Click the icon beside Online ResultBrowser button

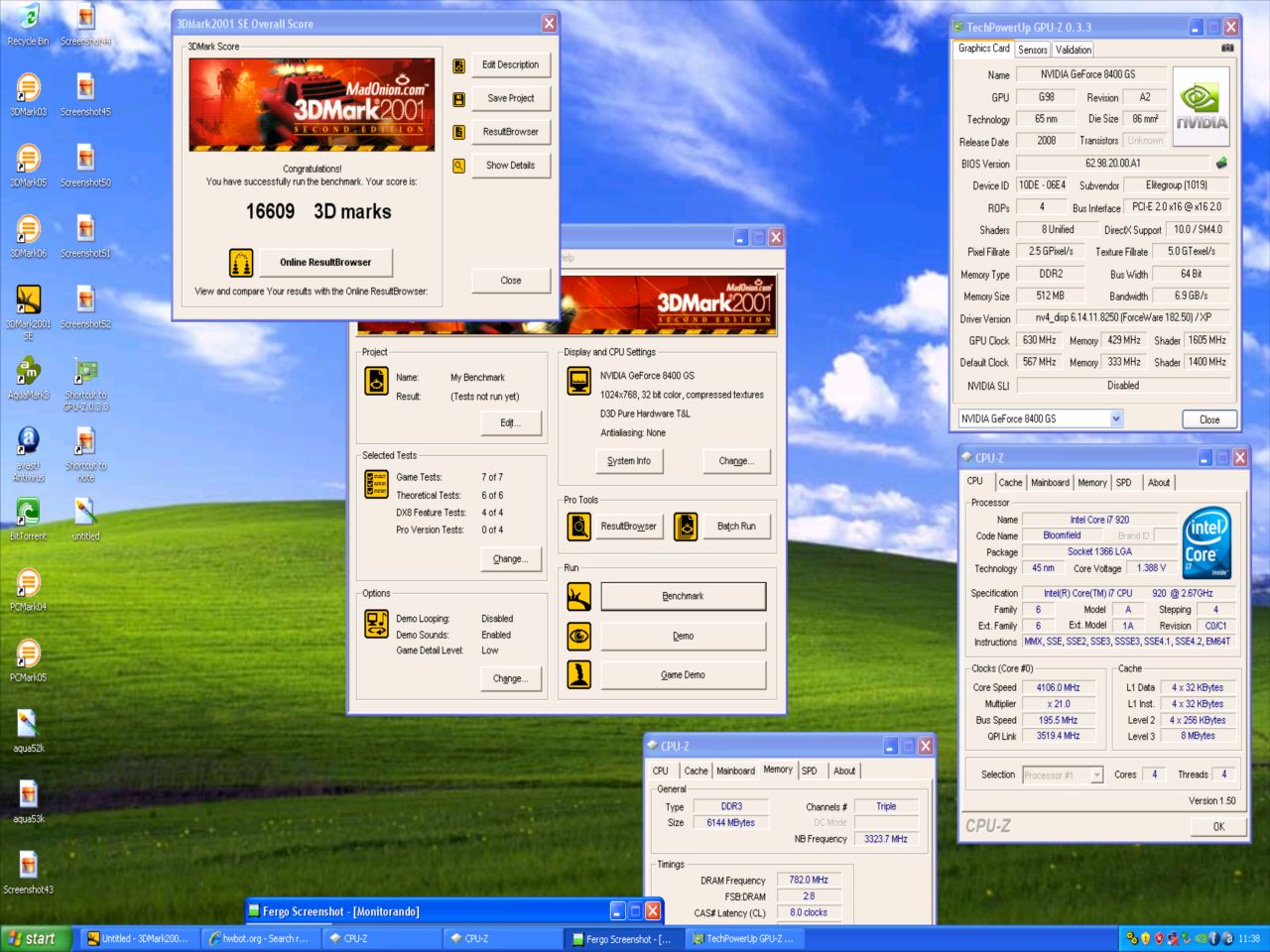(x=240, y=262)
